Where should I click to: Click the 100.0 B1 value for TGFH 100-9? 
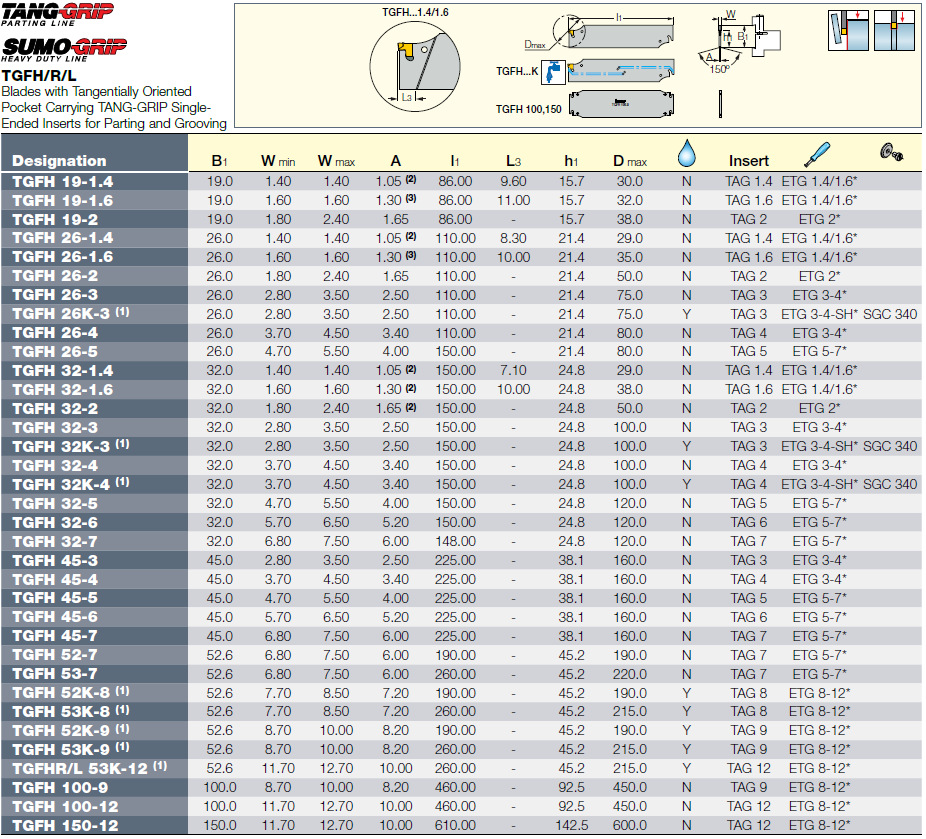tap(220, 788)
